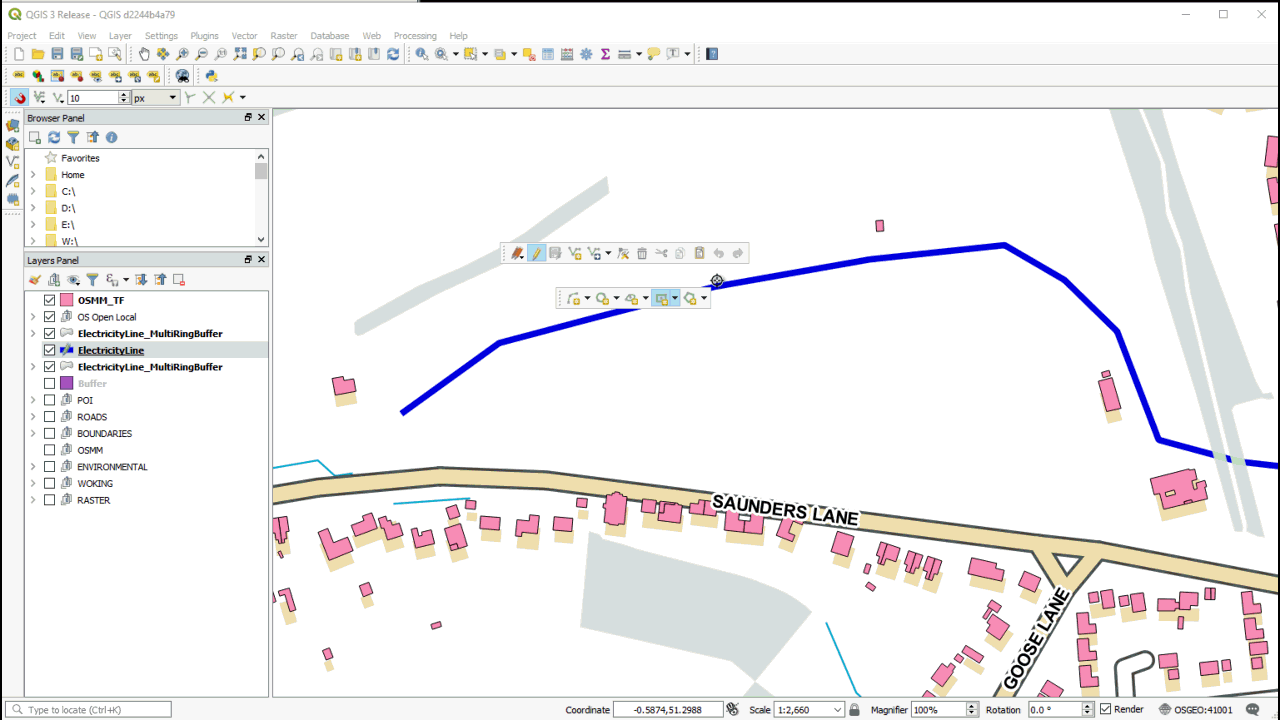
Task: Open the Scale dropdown in status bar
Action: pos(838,709)
